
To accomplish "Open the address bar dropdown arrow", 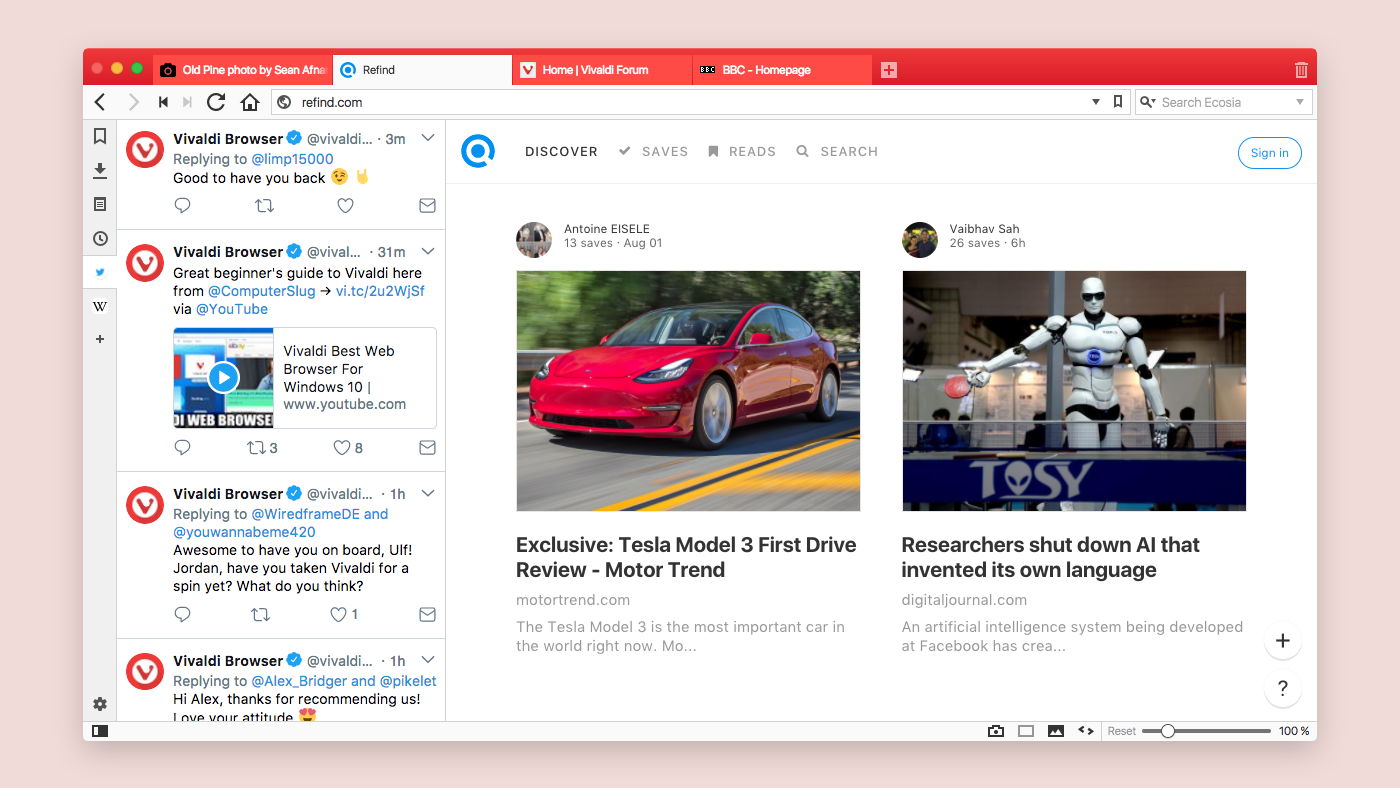I will point(1096,102).
